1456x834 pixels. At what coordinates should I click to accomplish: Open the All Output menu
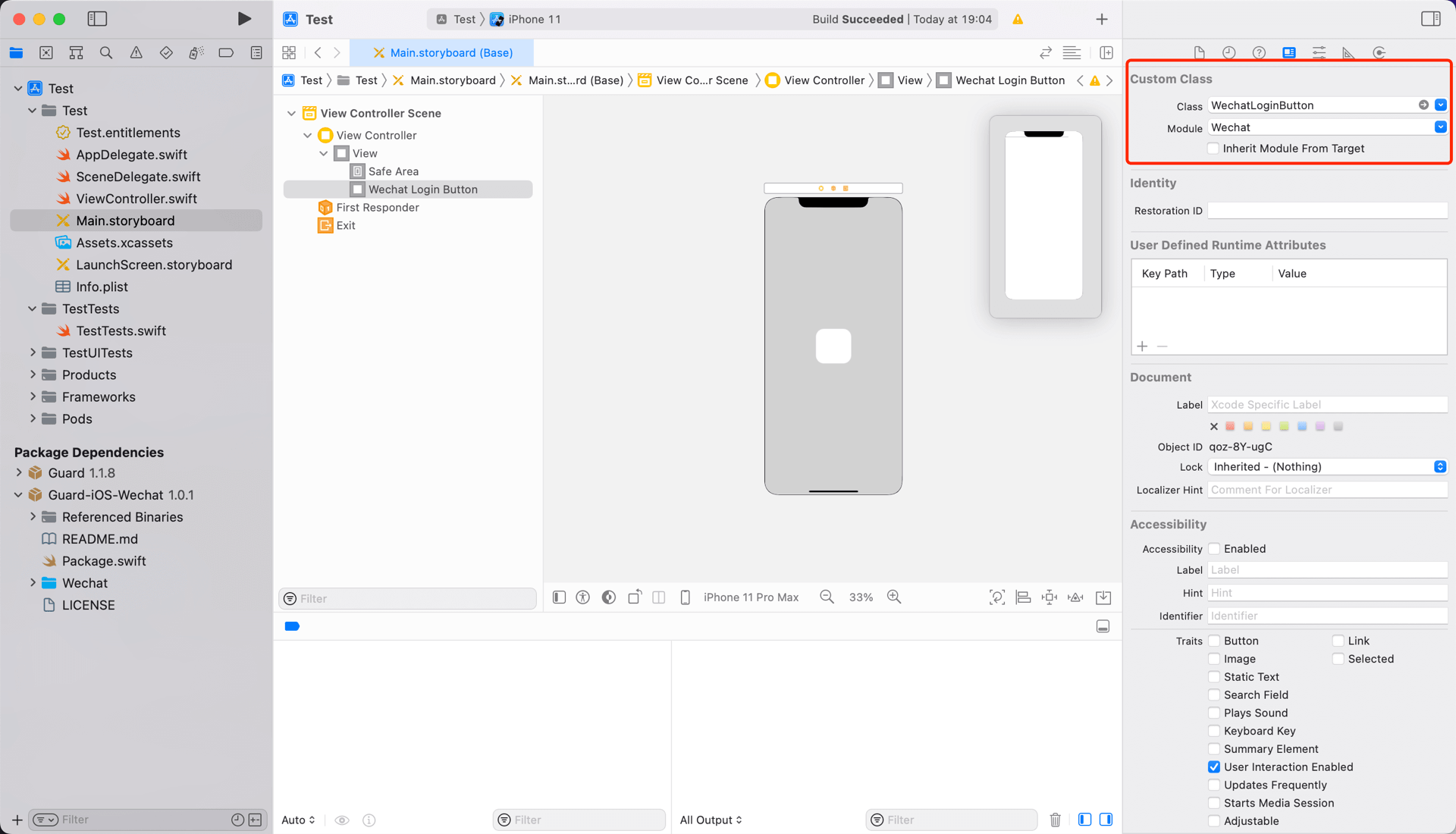(711, 820)
